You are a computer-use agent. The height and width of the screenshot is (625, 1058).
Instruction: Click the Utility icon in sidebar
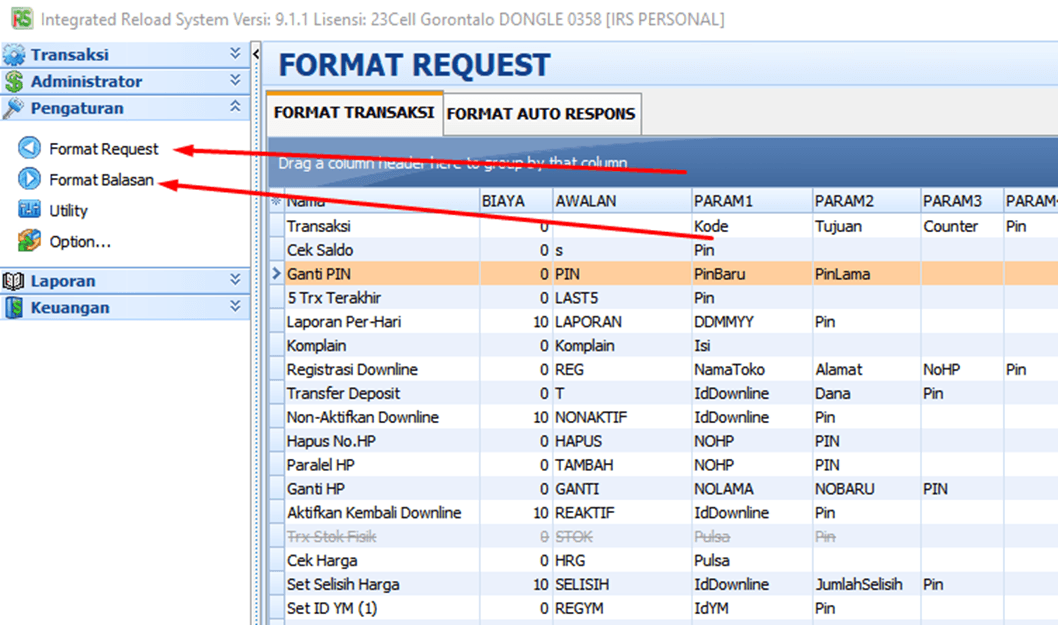coord(30,210)
